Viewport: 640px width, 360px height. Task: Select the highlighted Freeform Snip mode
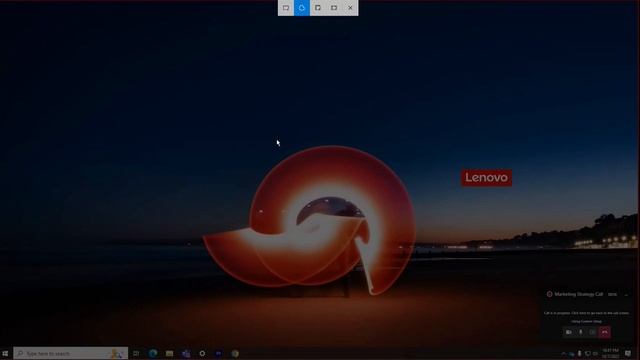[302, 8]
